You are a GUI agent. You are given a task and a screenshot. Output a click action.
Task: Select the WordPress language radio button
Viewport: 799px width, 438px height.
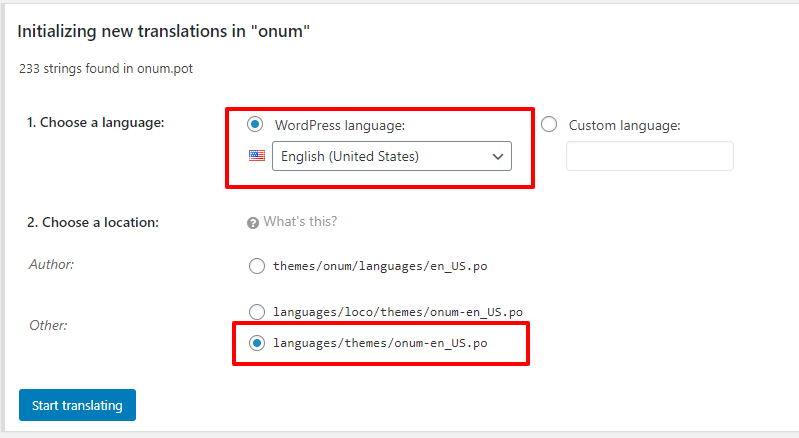click(256, 125)
